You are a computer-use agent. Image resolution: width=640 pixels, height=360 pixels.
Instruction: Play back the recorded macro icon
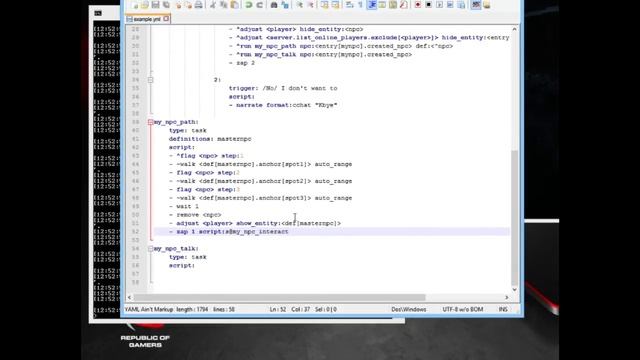(439, 5)
